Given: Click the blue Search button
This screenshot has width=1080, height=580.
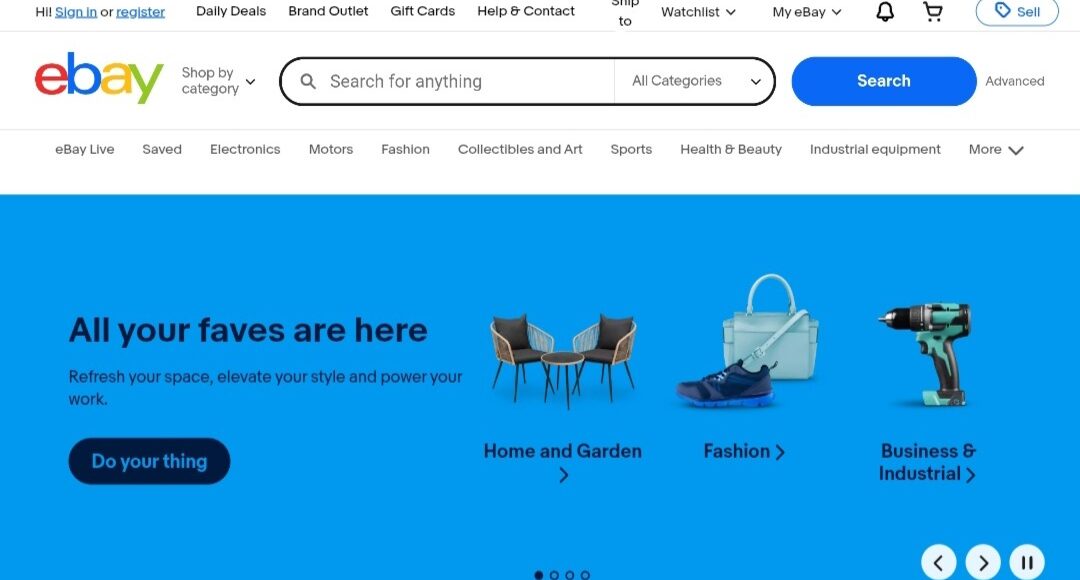Looking at the screenshot, I should pyautogui.click(x=884, y=81).
